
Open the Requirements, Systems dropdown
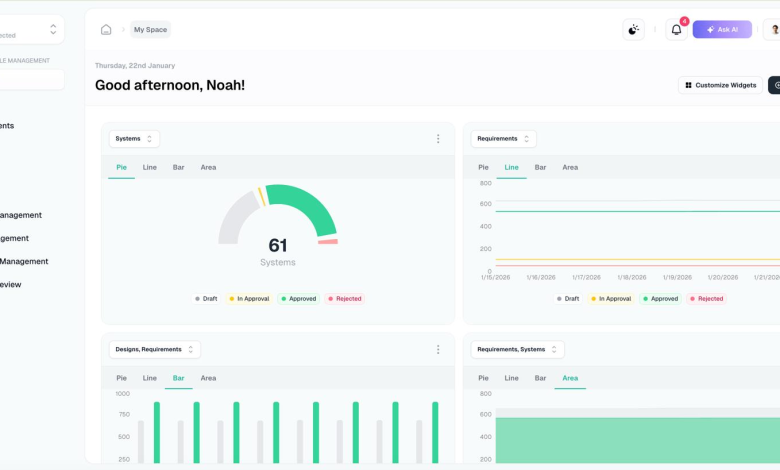pos(517,350)
